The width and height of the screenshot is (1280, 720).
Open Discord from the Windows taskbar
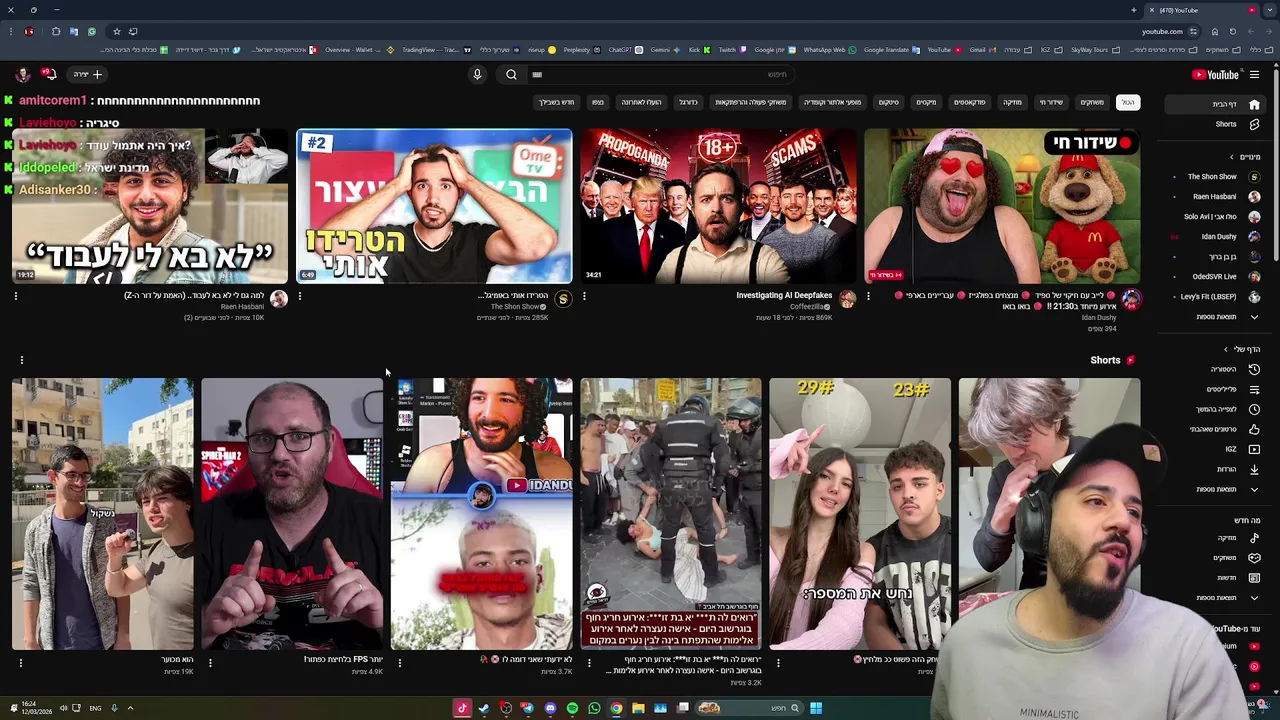point(550,708)
